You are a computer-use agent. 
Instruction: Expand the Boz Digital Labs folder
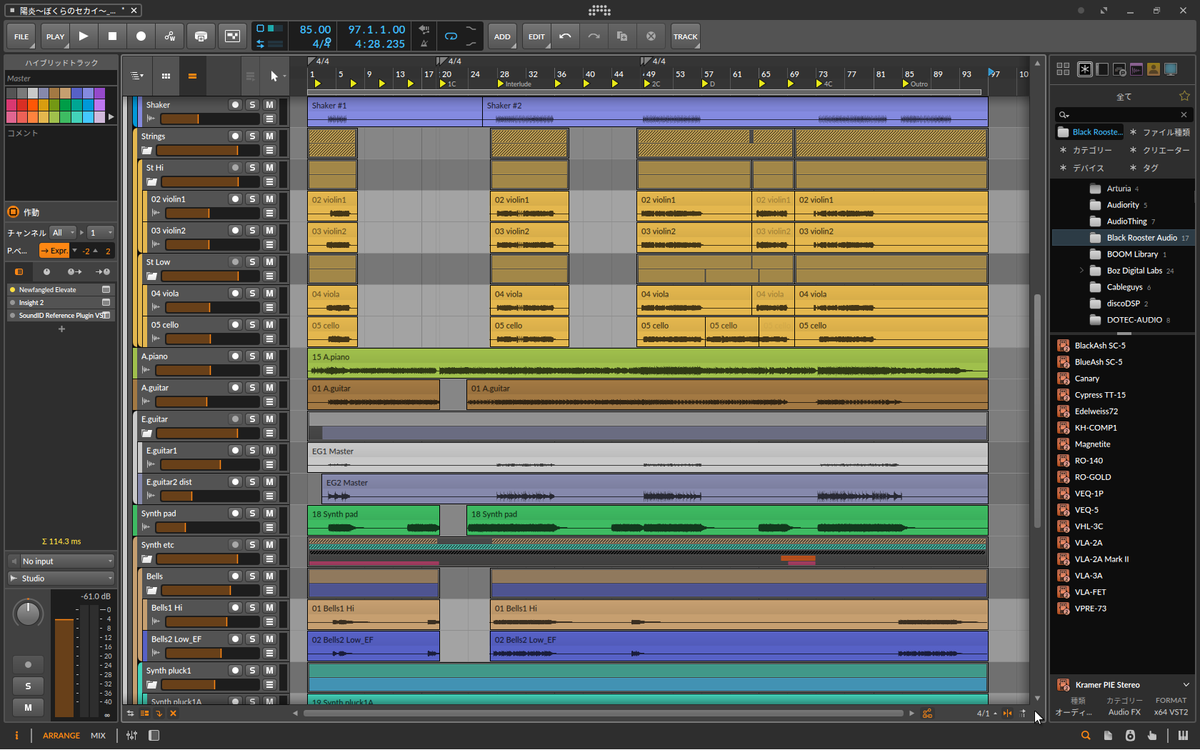pyautogui.click(x=1082, y=271)
